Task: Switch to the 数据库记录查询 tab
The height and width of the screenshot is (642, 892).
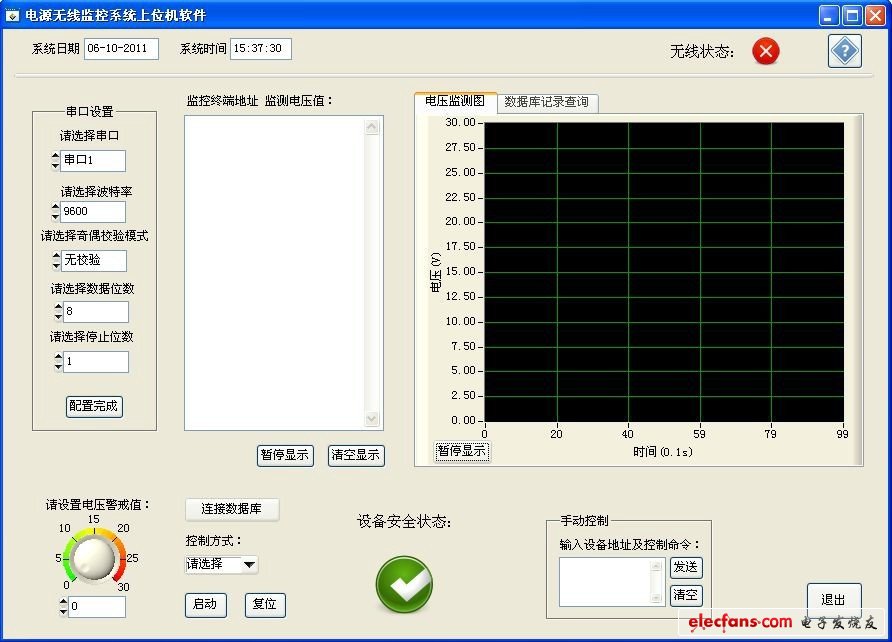Action: (x=549, y=102)
